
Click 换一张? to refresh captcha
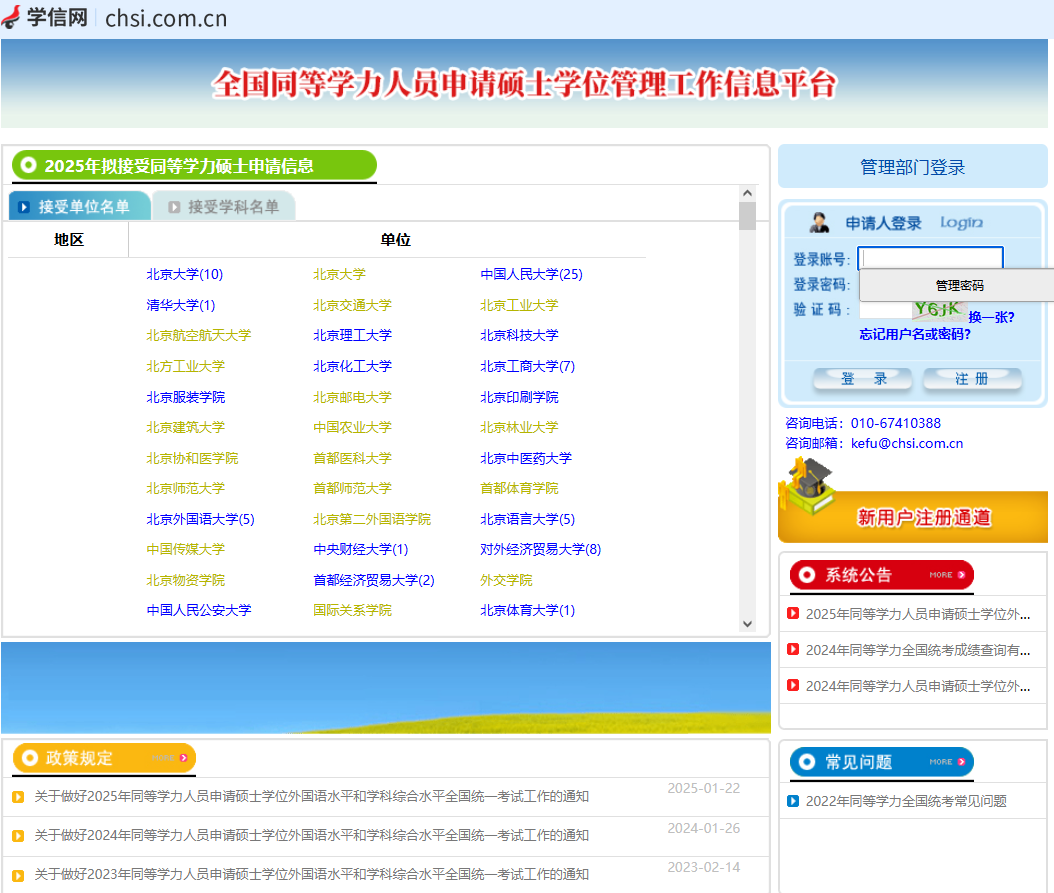click(991, 317)
